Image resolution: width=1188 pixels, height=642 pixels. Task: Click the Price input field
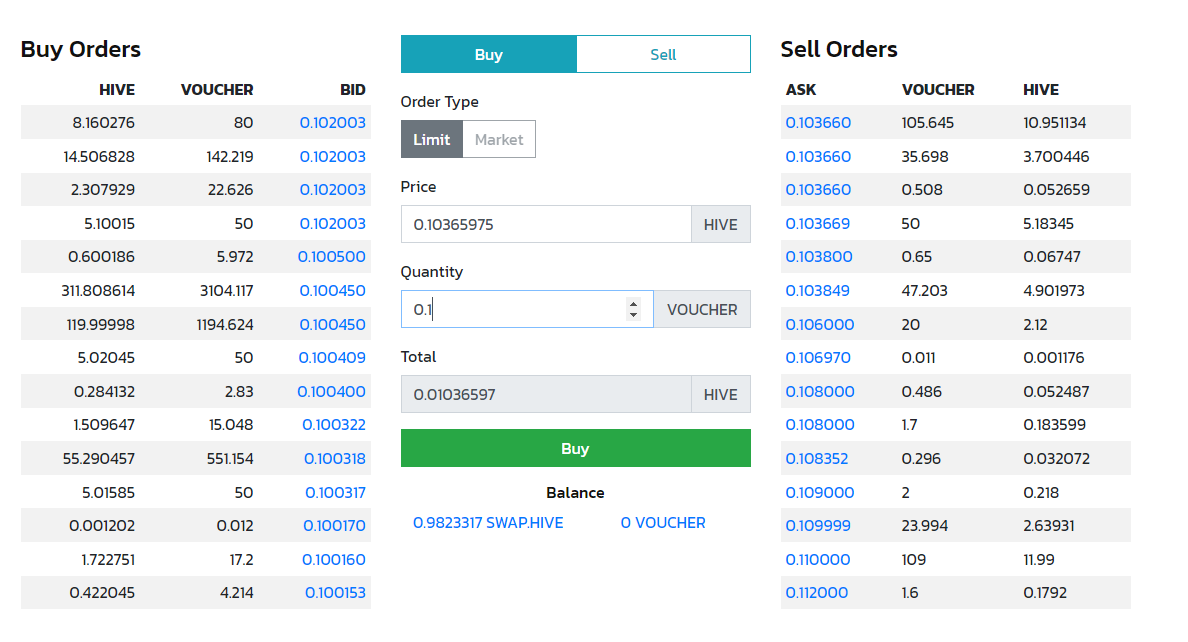(x=546, y=224)
